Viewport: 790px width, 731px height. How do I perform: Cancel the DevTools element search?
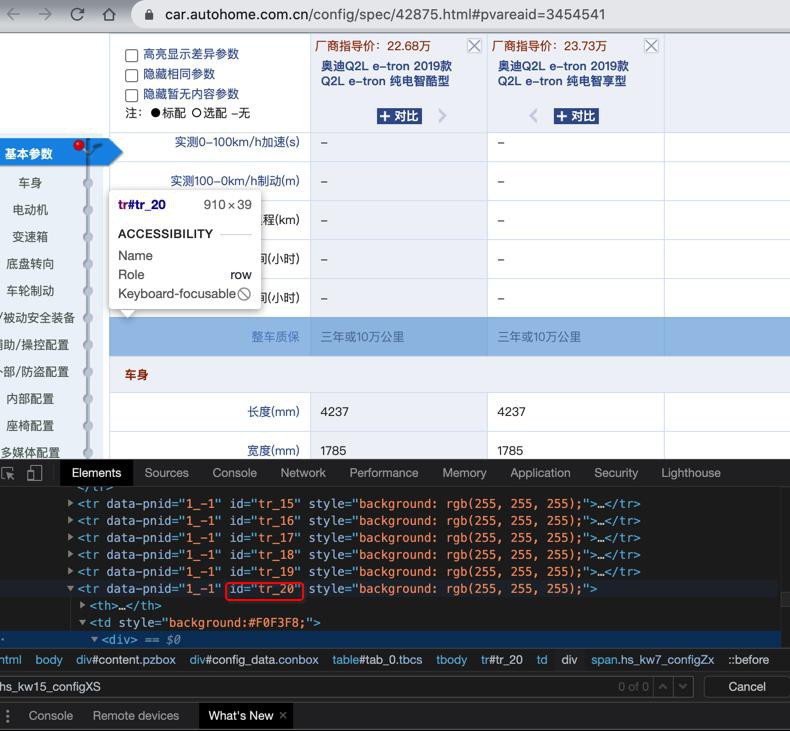(746, 687)
